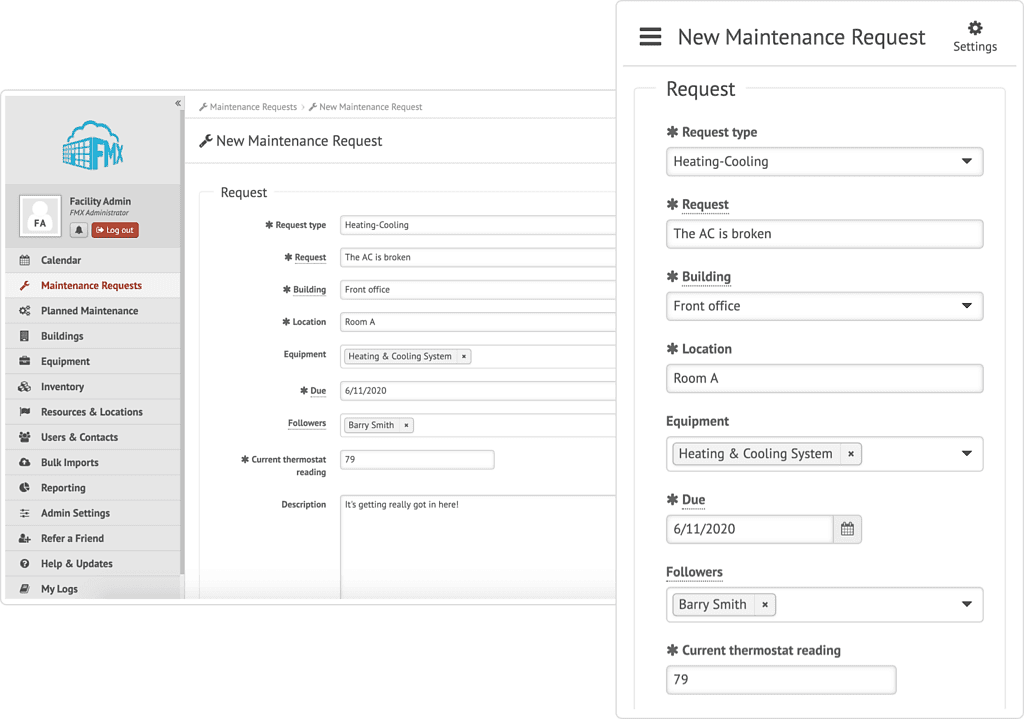Expand the Followers dropdown
Viewport: 1024px width, 719px height.
click(964, 604)
